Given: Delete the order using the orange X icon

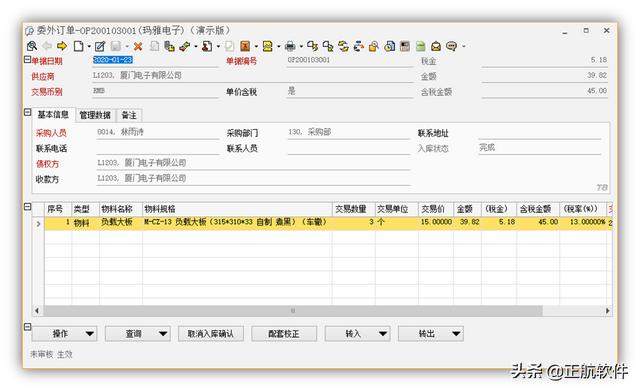Looking at the screenshot, I should pyautogui.click(x=138, y=47).
